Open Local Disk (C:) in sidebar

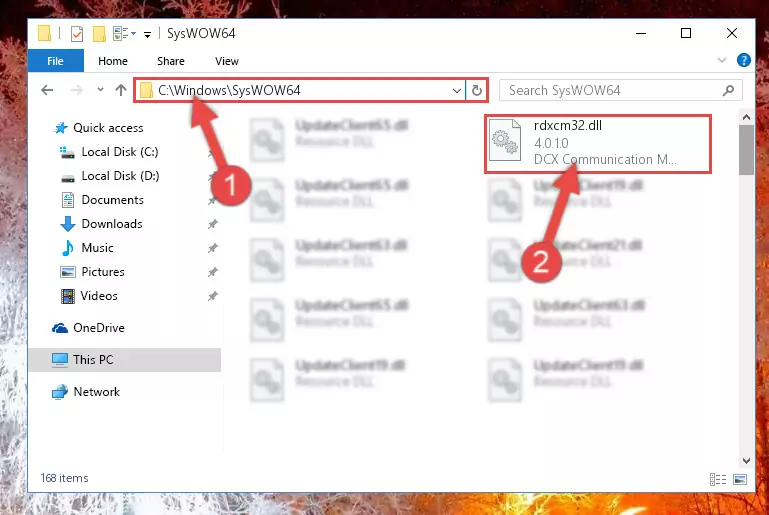120,152
